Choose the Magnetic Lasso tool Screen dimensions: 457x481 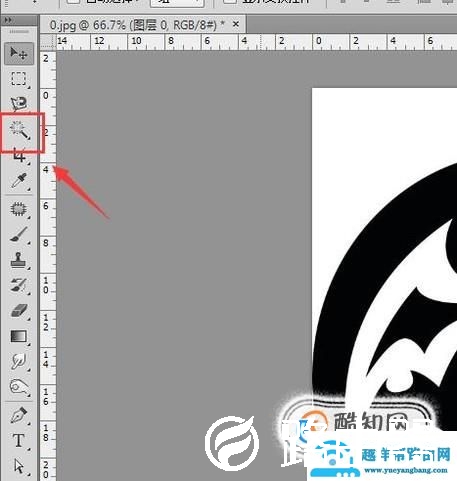tap(19, 103)
